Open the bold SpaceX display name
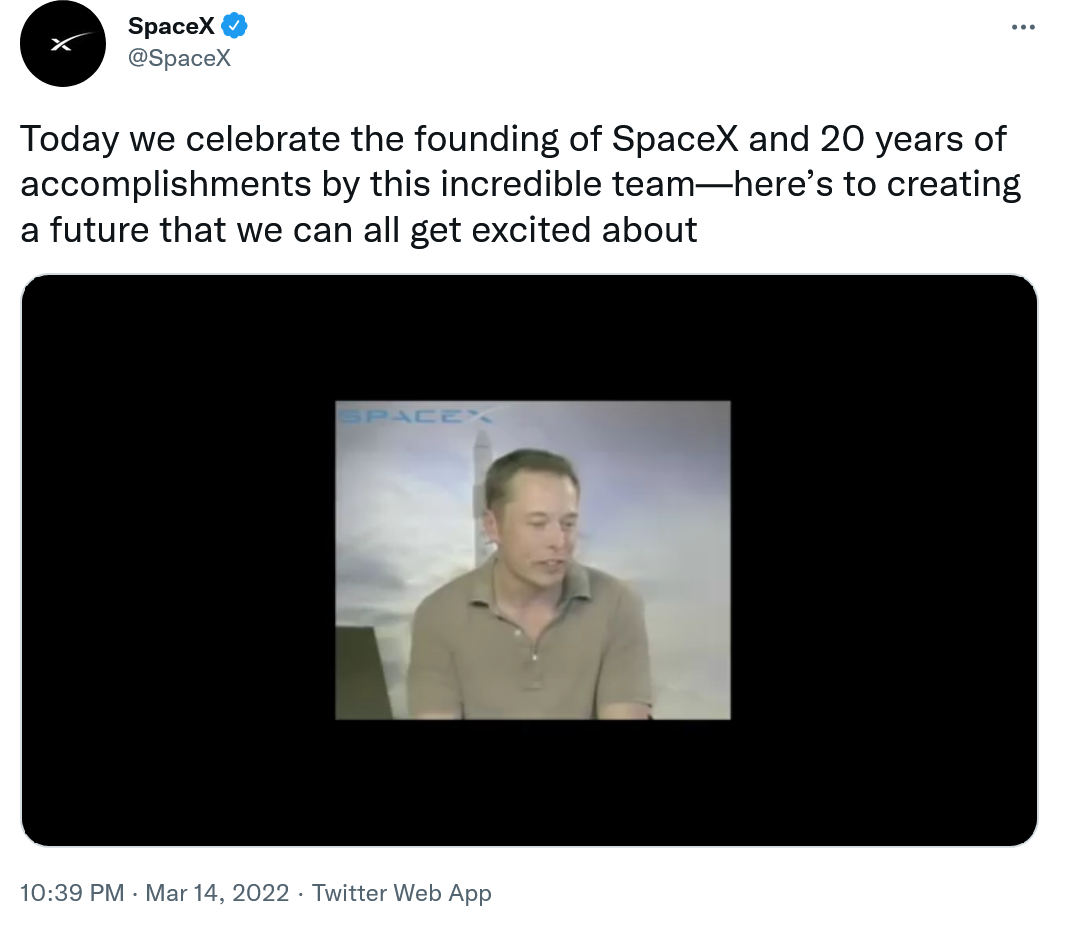The width and height of the screenshot is (1088, 925). point(171,27)
